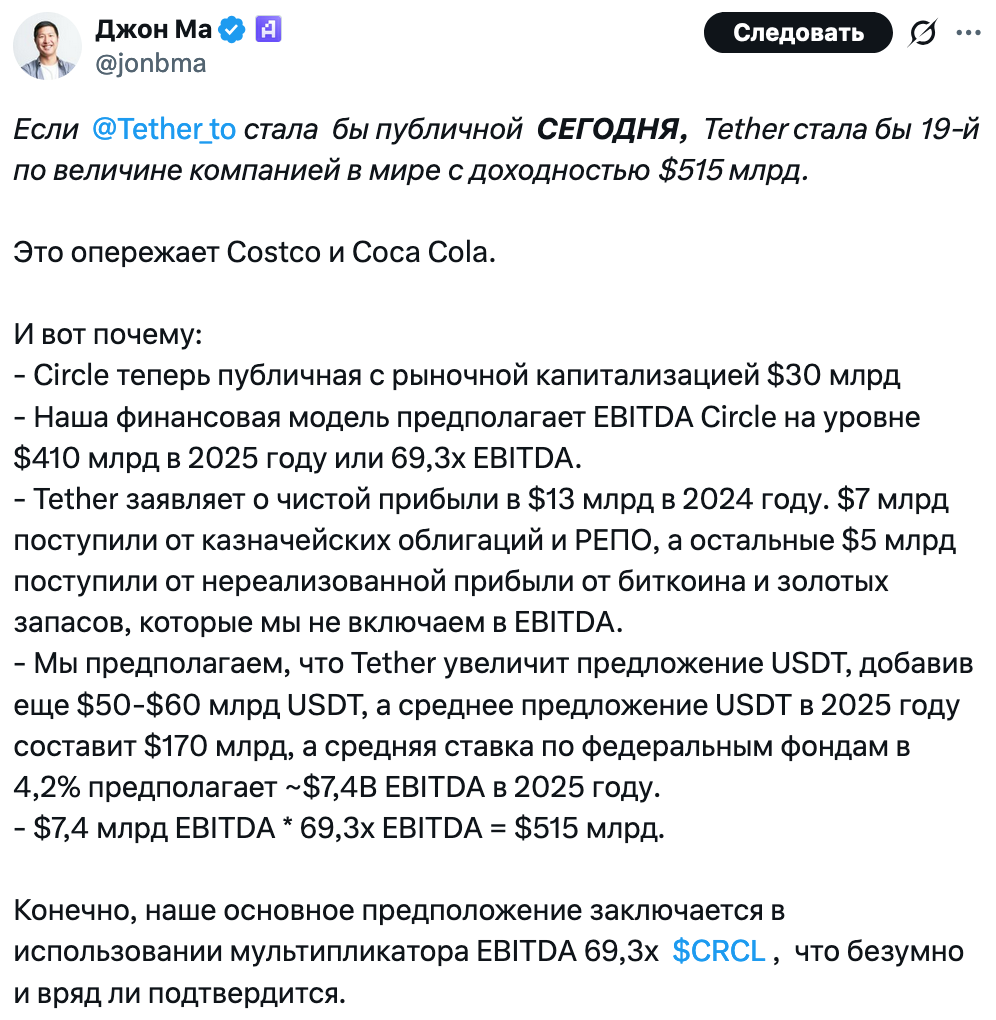This screenshot has width=996, height=1020.
Task: Click the italic '$515 млрд' in the first paragraph
Action: click(733, 170)
